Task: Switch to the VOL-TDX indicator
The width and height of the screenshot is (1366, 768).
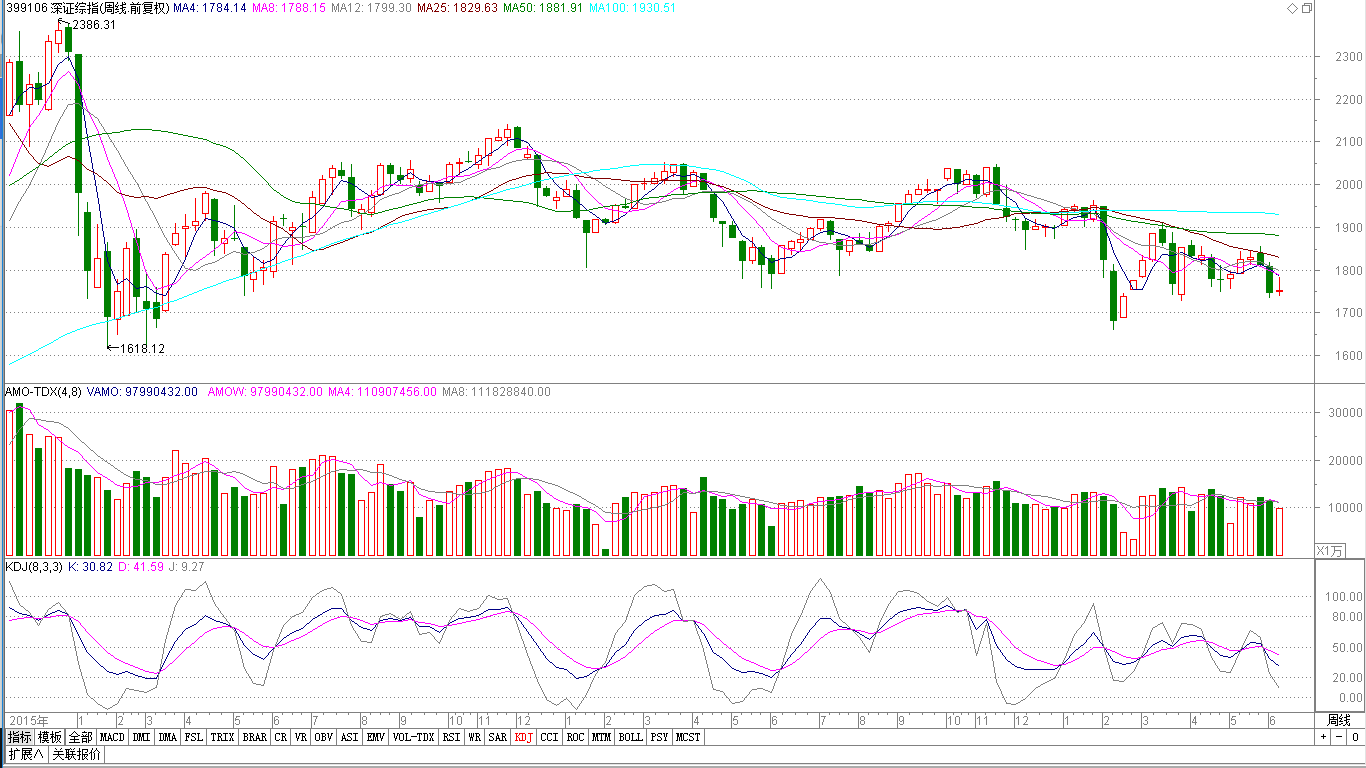Action: [413, 737]
